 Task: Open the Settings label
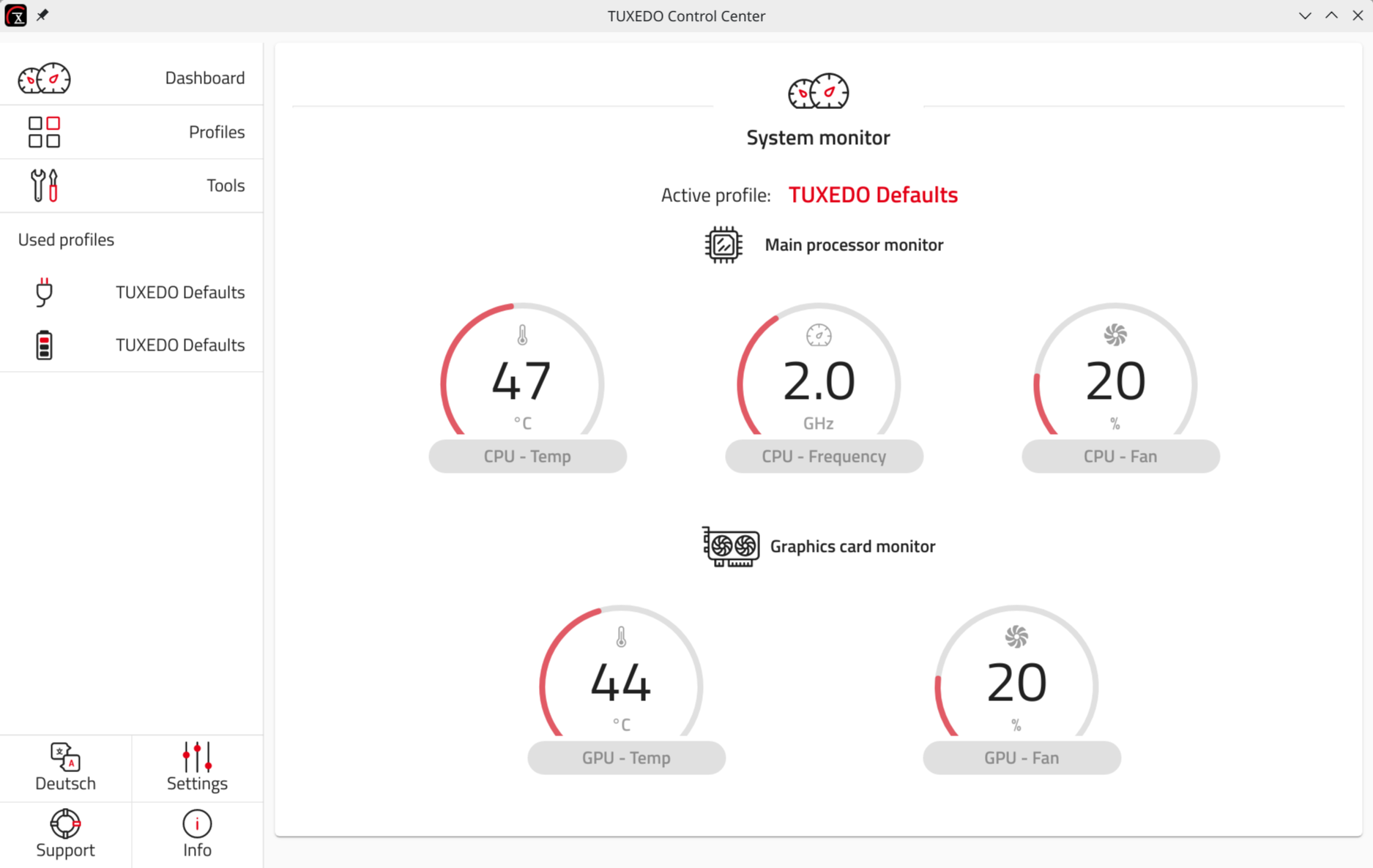197,783
